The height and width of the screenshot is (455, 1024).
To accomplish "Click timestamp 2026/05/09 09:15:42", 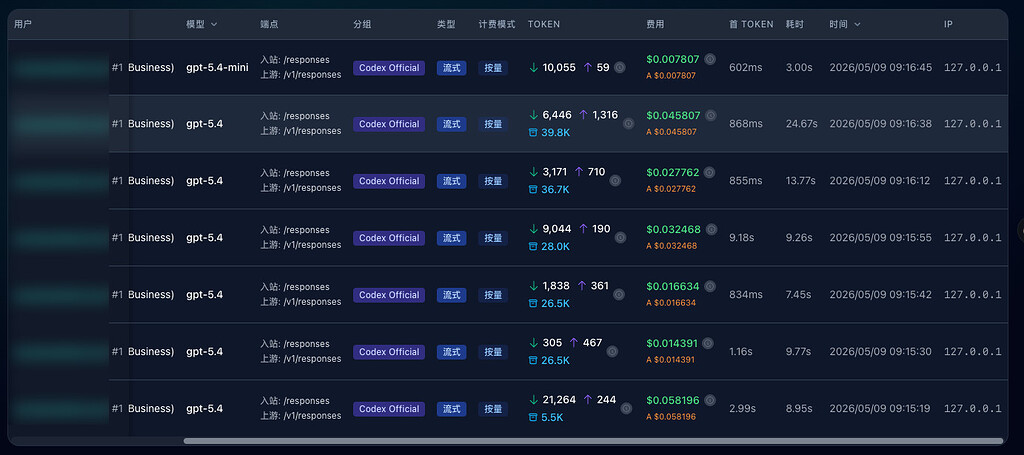I will point(880,294).
